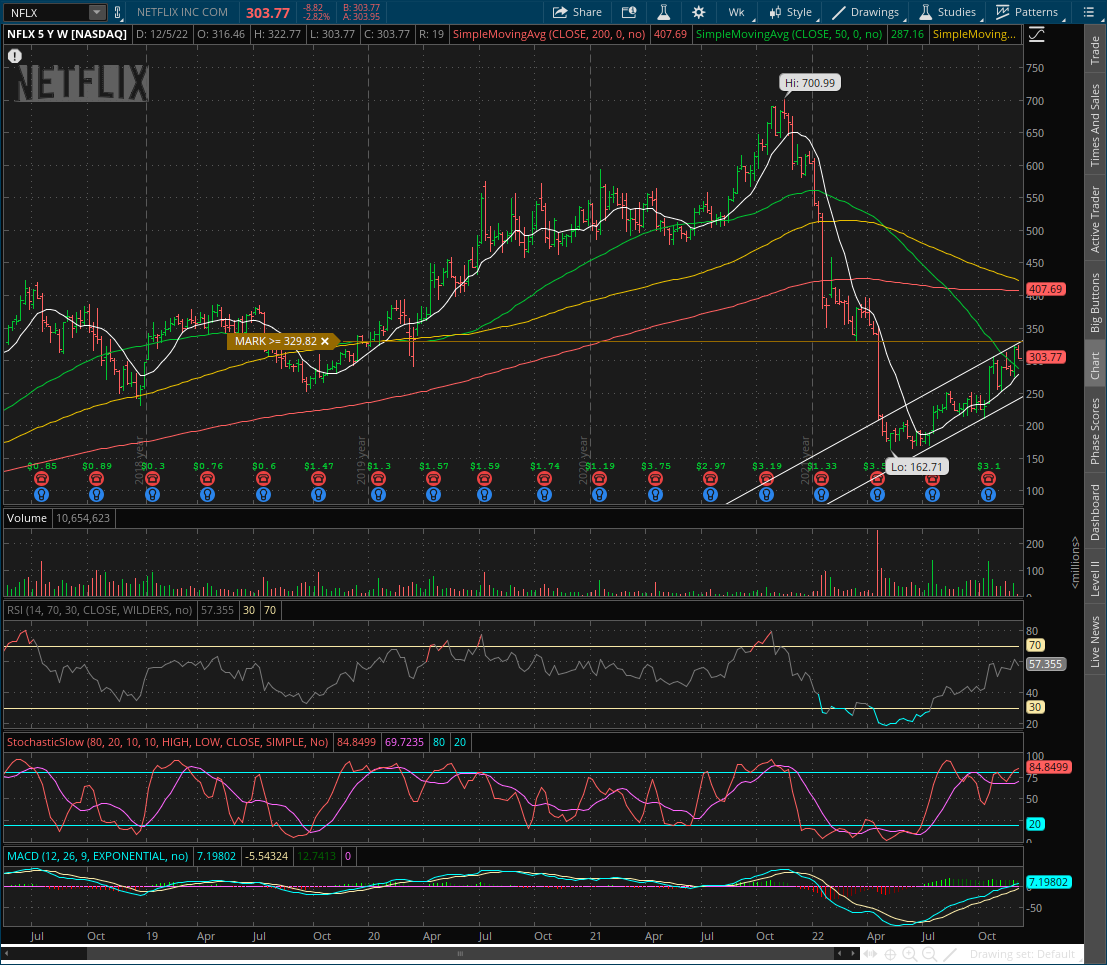
Task: Click the blue bulb icon below $0.89
Action: tap(97, 494)
